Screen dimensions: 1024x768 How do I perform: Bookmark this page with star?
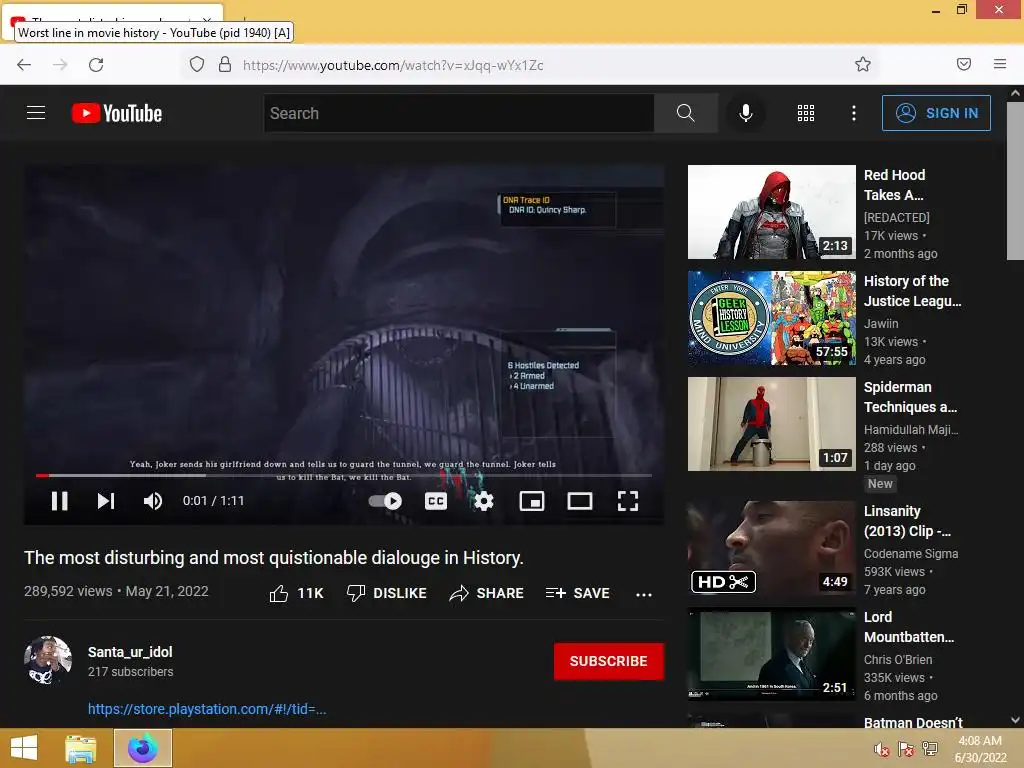(863, 64)
